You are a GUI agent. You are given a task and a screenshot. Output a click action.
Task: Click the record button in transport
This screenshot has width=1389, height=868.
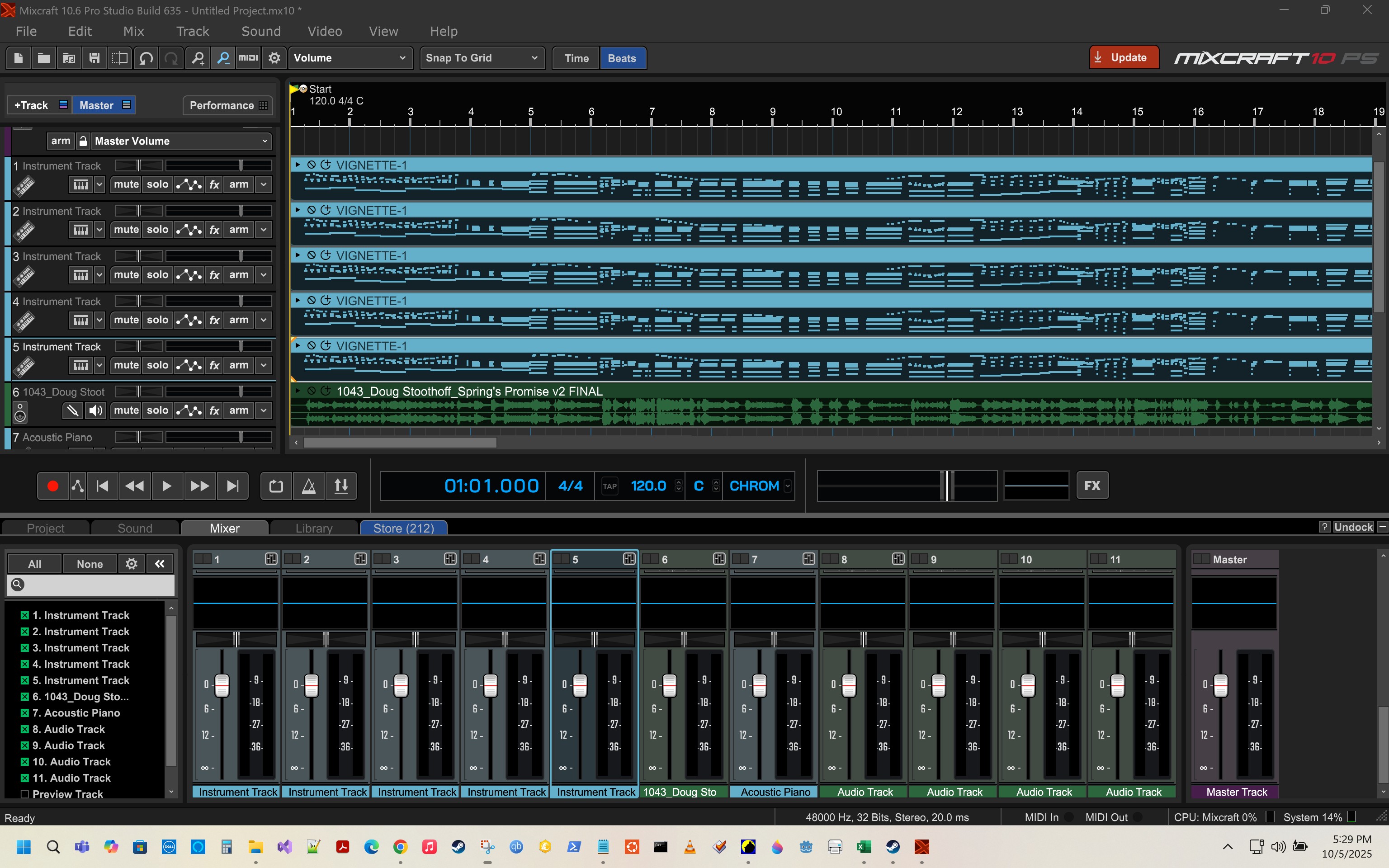(52, 486)
